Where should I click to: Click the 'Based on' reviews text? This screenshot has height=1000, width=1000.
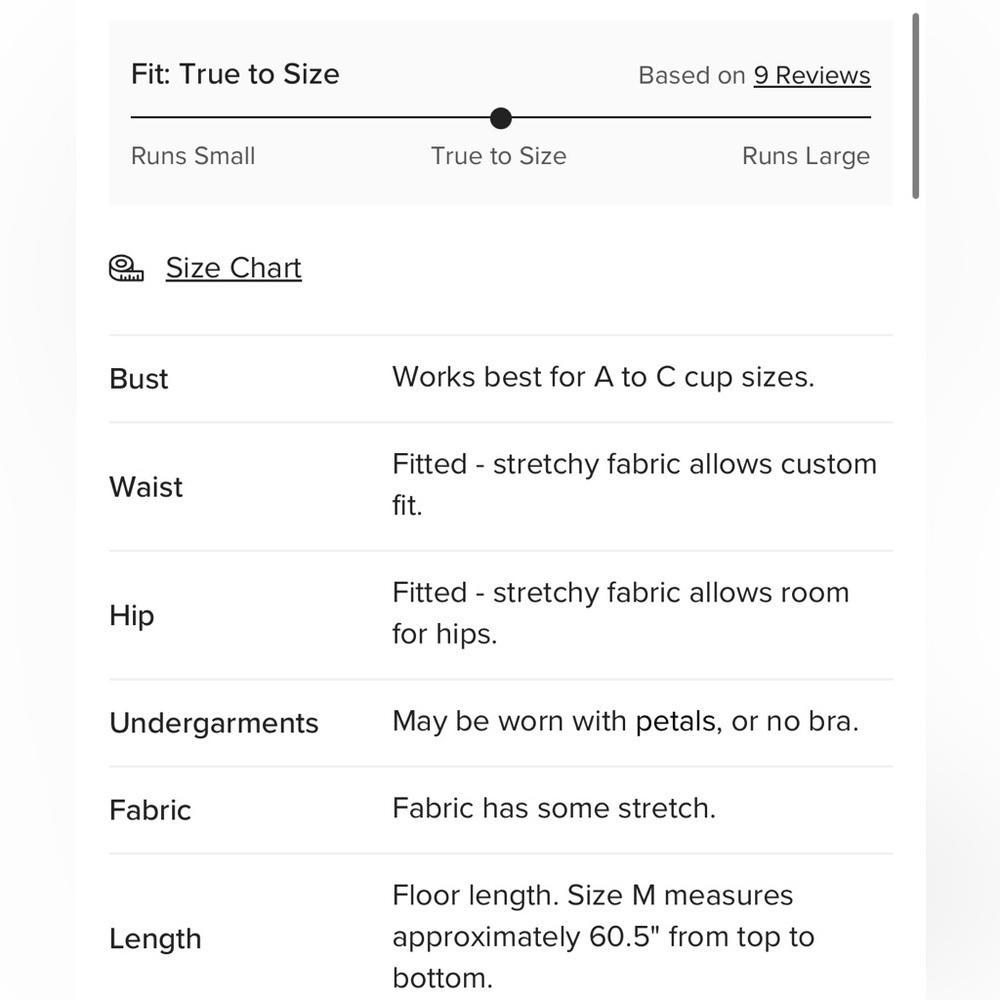click(x=691, y=75)
